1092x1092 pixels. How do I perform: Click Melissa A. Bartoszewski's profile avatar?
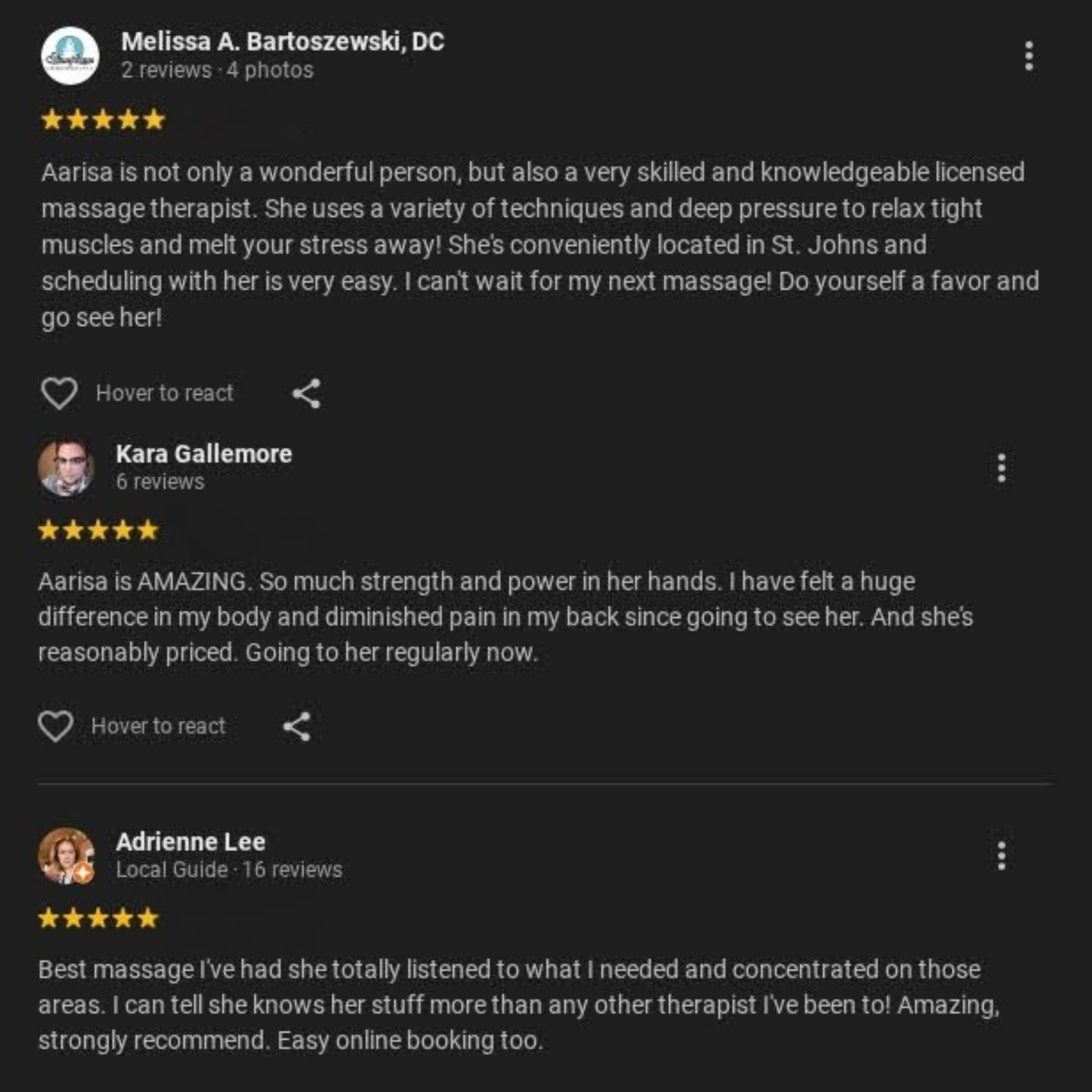[70, 56]
